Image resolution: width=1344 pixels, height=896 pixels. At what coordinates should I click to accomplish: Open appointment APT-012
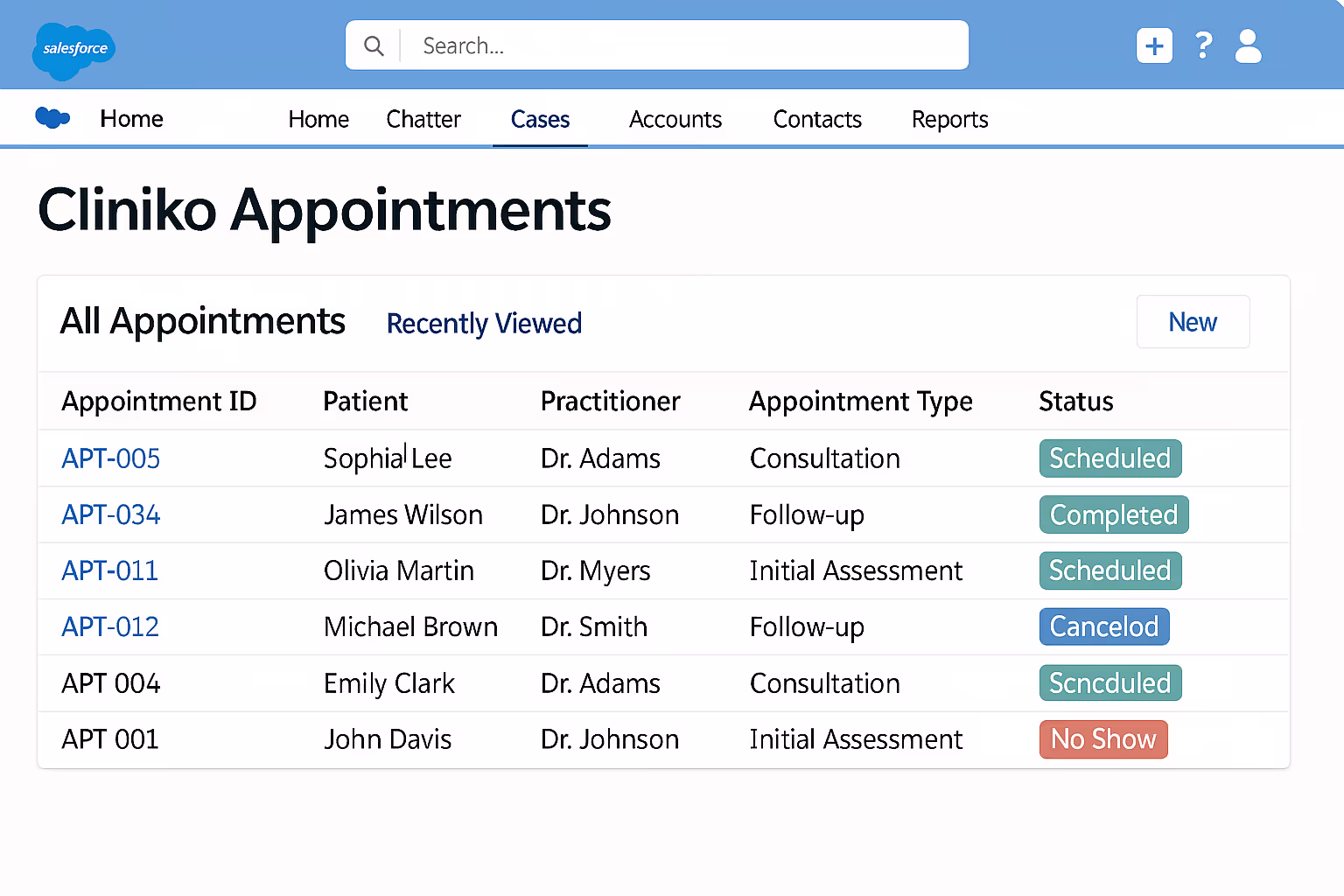click(x=110, y=626)
